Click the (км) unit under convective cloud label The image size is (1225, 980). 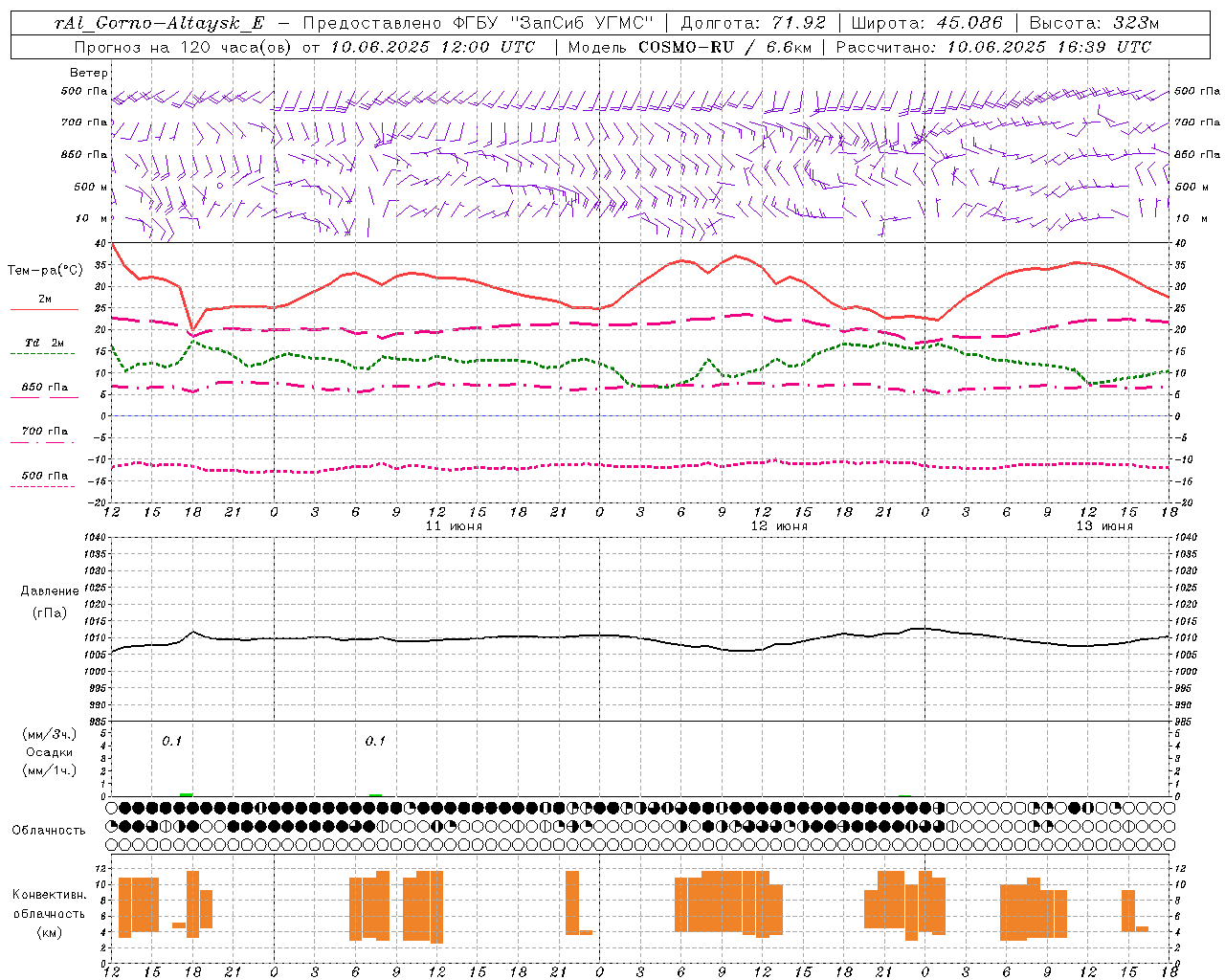(50, 932)
